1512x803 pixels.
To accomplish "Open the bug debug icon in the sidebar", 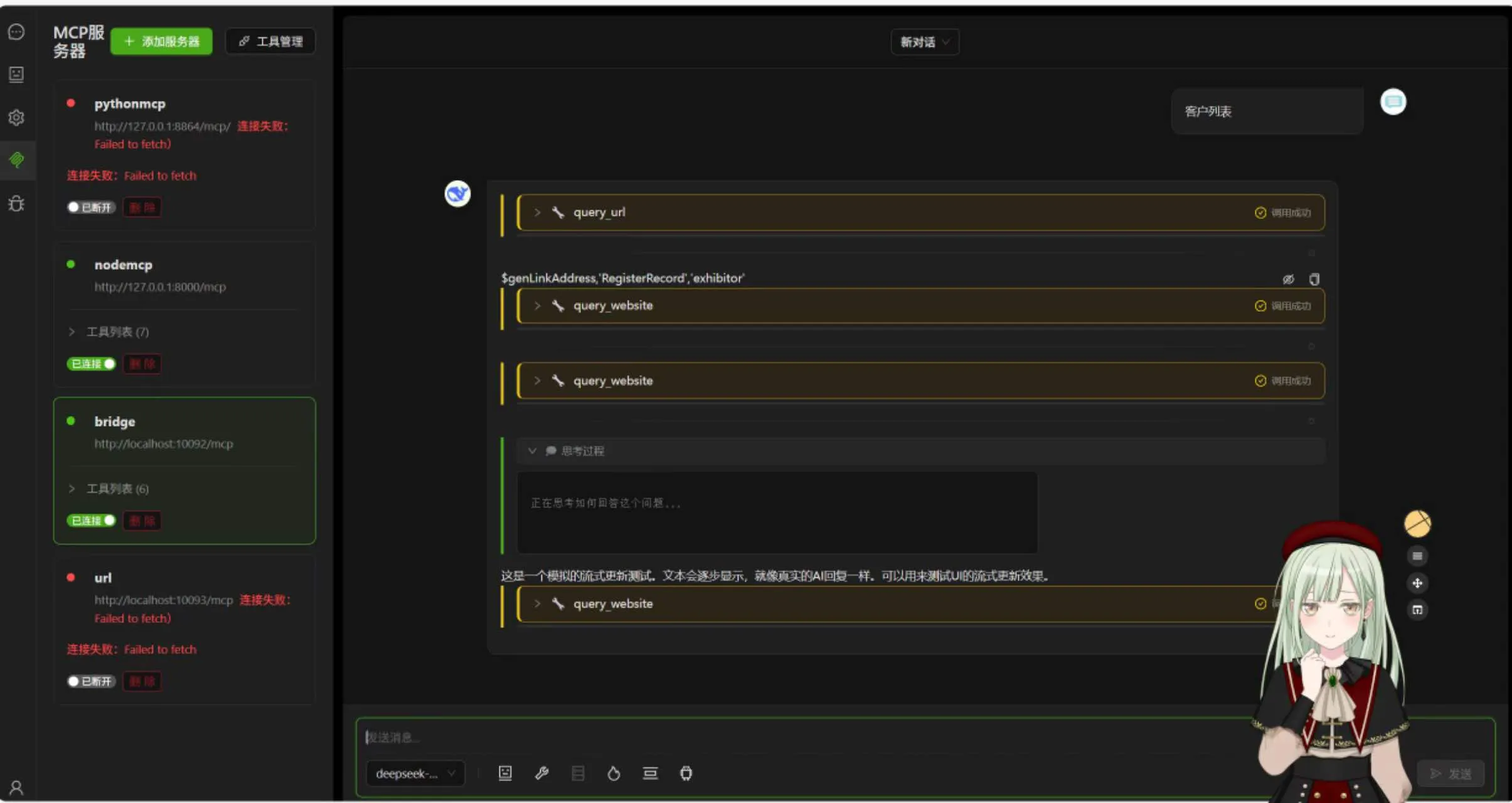I will click(x=16, y=203).
